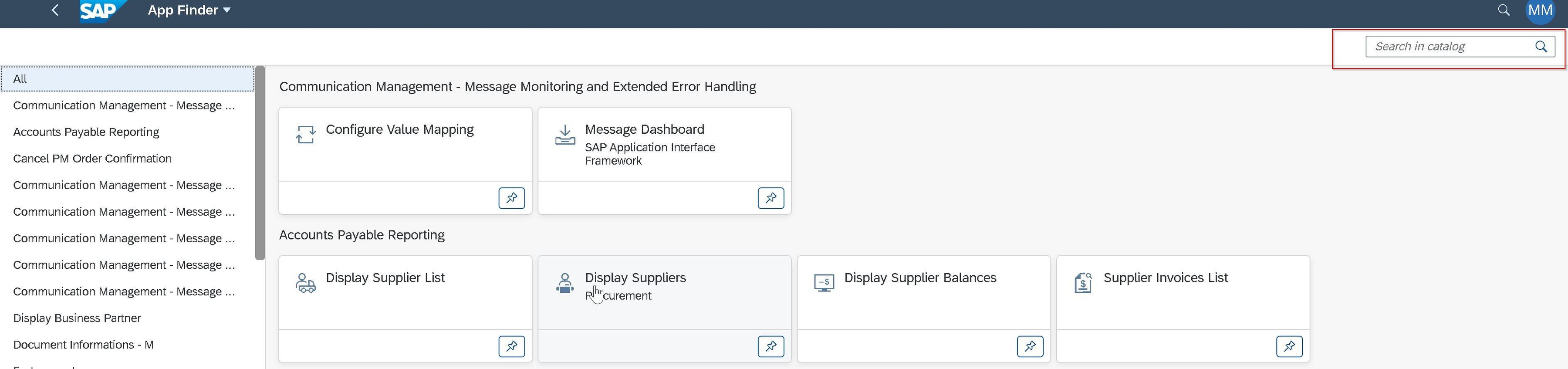
Task: Pin the Display Suppliers app
Action: click(770, 346)
